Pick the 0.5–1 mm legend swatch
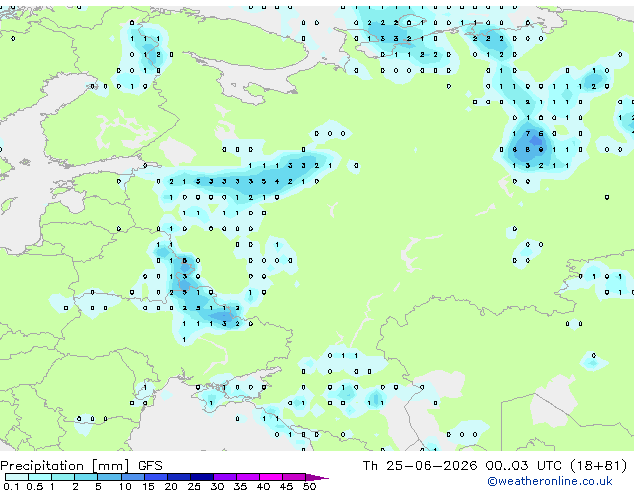Image resolution: width=634 pixels, height=490 pixels. click(40, 477)
